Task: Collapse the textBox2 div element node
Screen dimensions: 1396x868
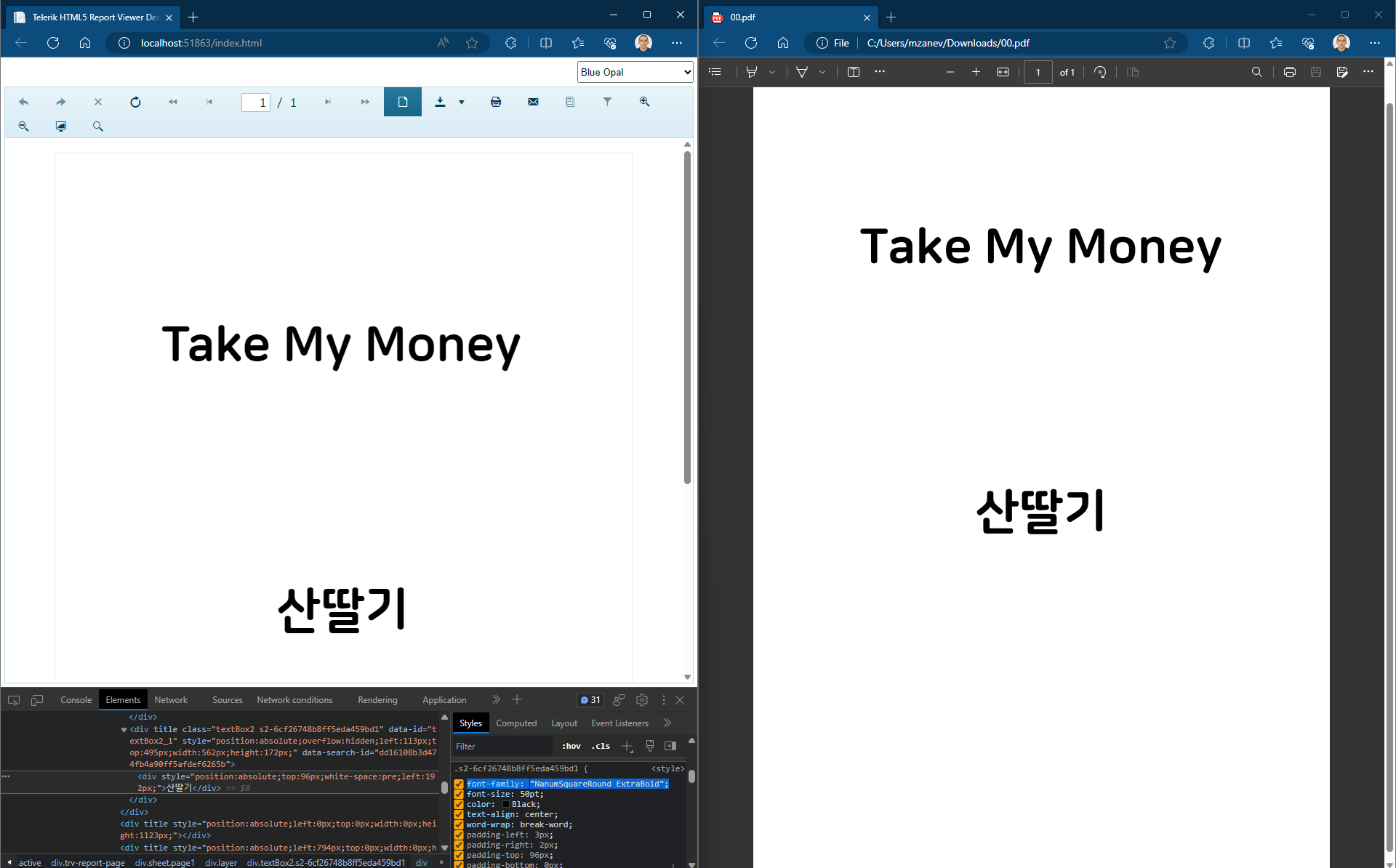Action: pos(124,729)
